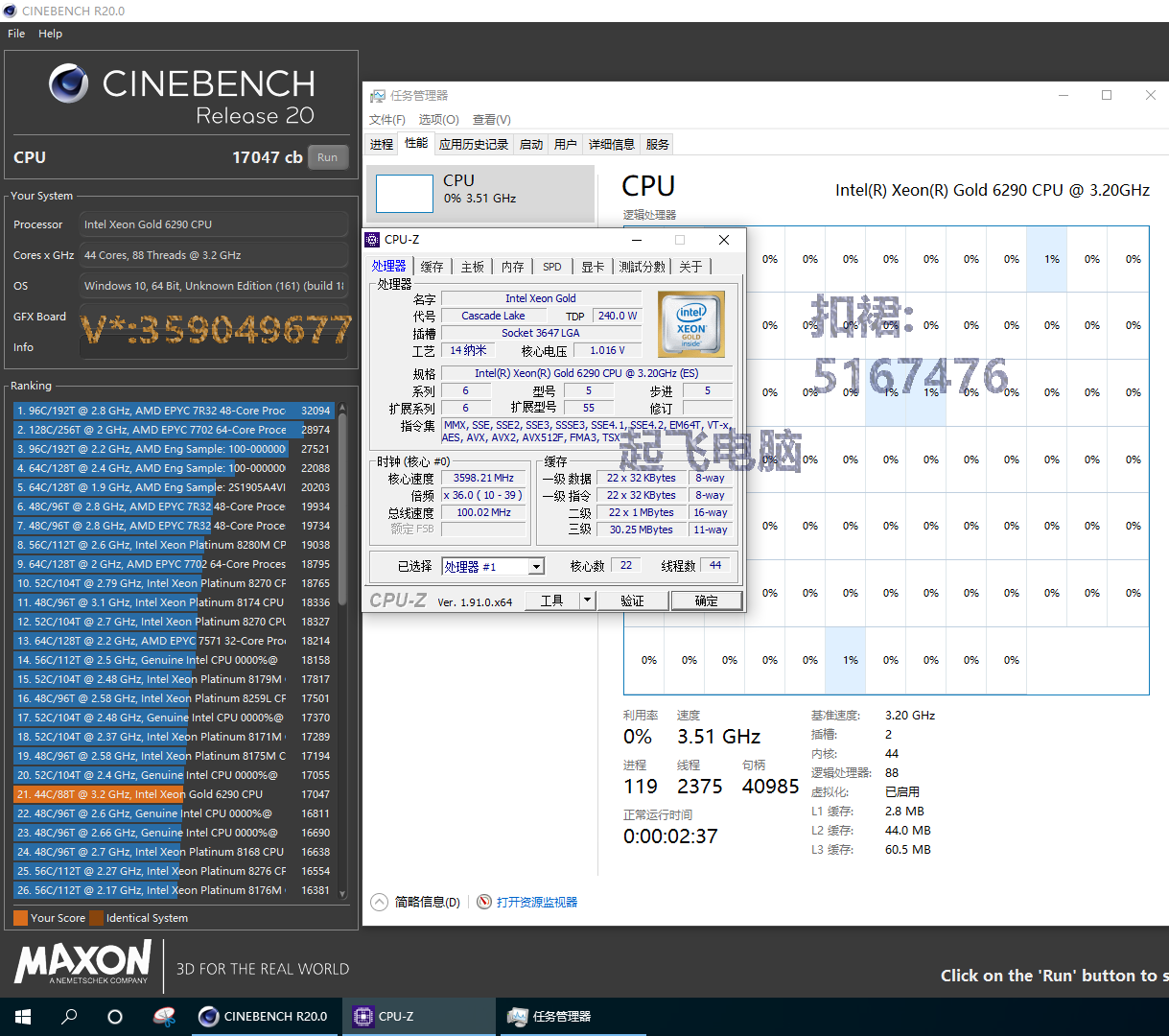Select CPU-Z 显卡 tab
The width and height of the screenshot is (1169, 1036).
[593, 267]
